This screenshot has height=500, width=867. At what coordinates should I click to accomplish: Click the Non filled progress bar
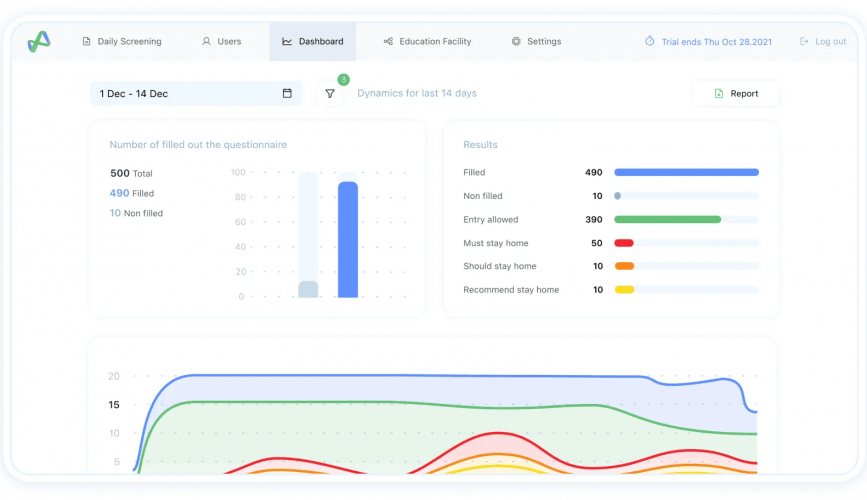[686, 196]
